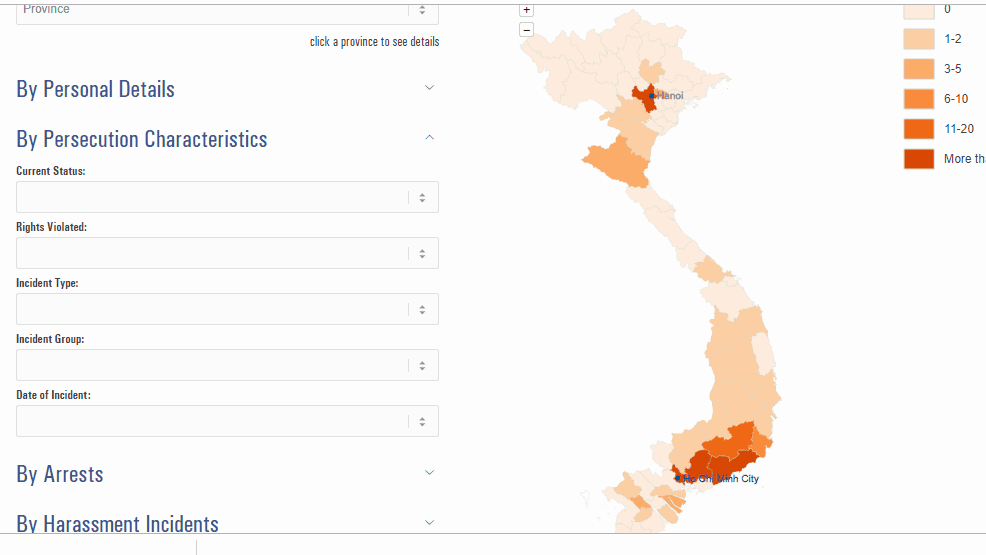Zoom out on the Vietnam map
986x555 pixels.
(x=527, y=29)
